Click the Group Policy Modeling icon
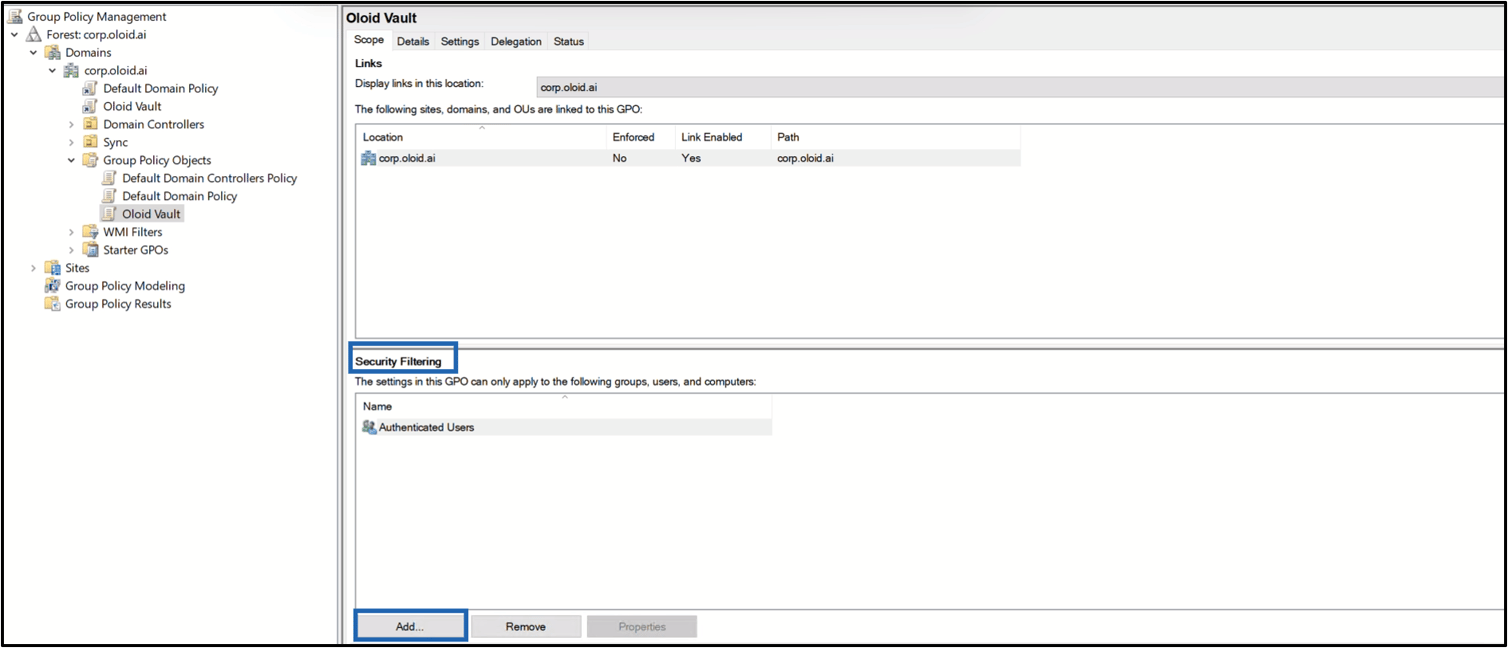 tap(53, 286)
